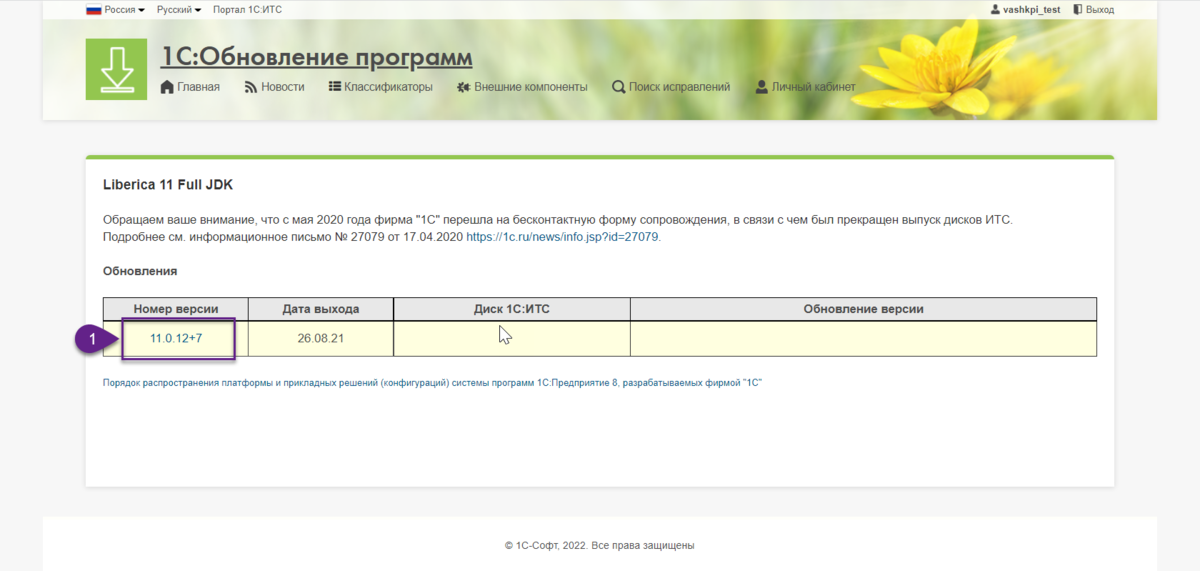This screenshot has height=571, width=1200.
Task: Open the Новости menu item
Action: click(x=283, y=87)
